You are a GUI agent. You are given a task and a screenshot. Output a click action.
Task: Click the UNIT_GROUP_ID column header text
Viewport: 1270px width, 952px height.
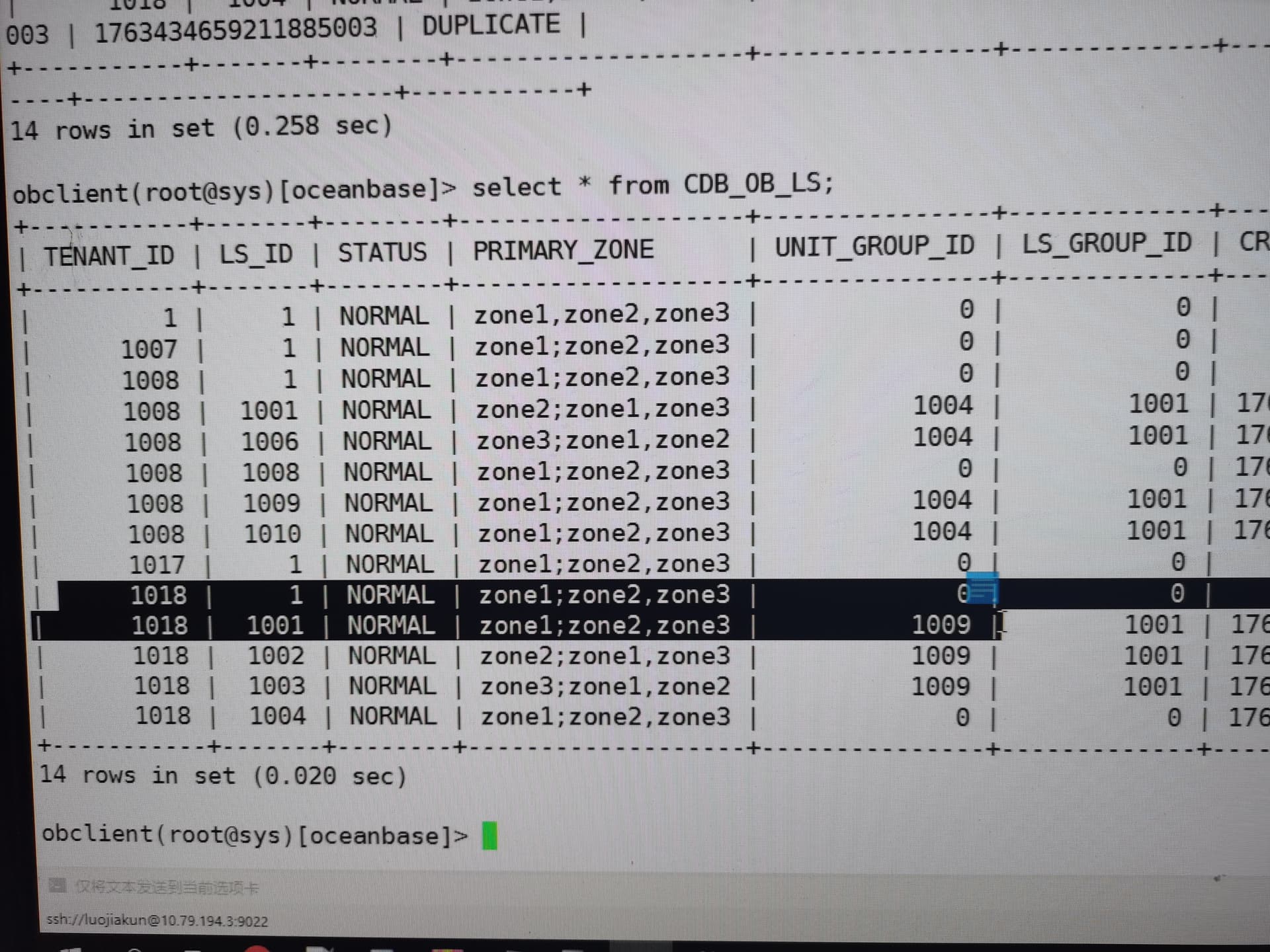click(874, 247)
